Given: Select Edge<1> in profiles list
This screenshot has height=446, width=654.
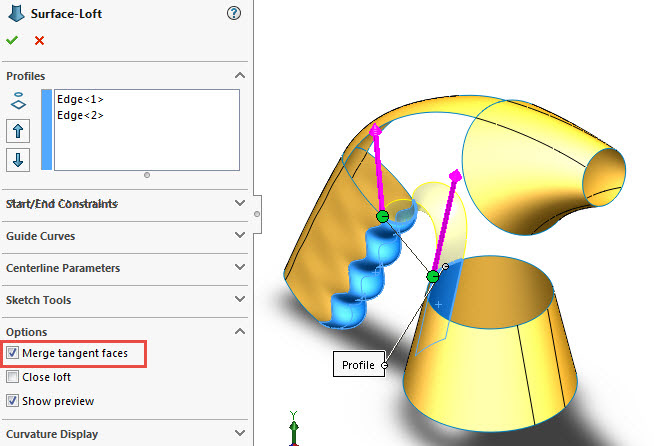Looking at the screenshot, I should pos(80,99).
